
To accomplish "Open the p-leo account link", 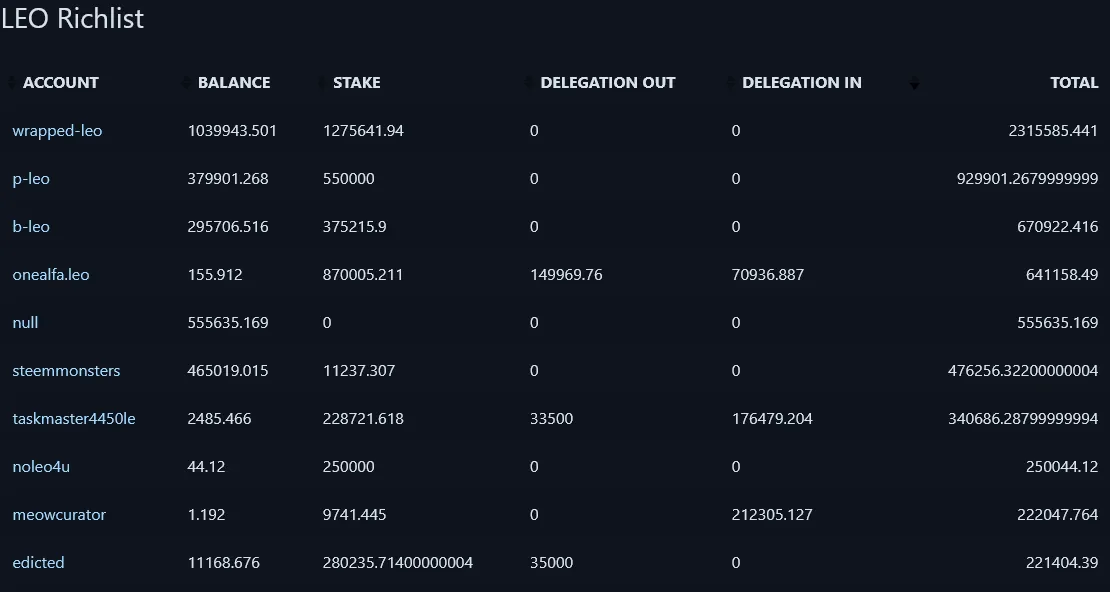I will click(x=31, y=178).
